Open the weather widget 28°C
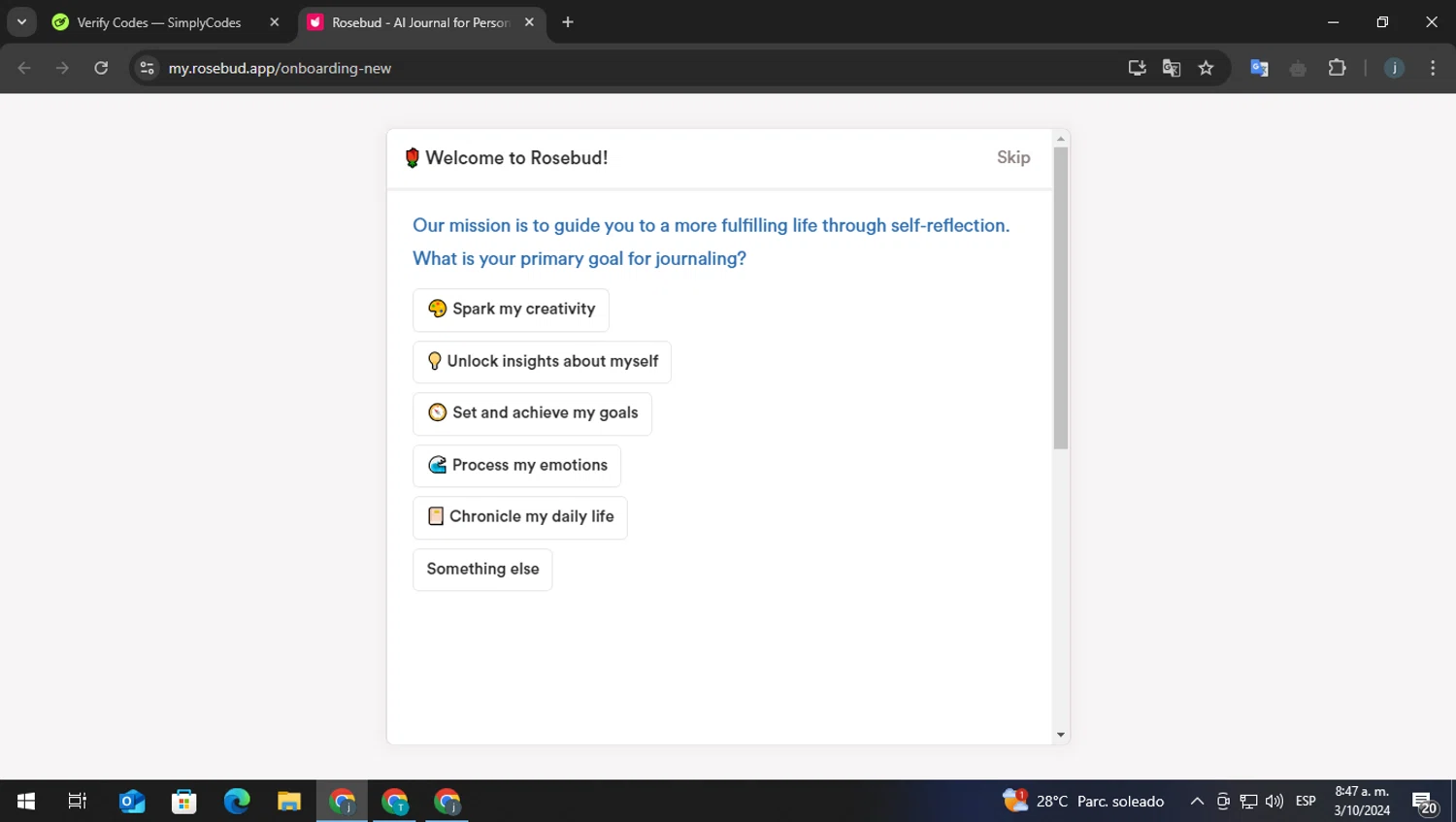Image resolution: width=1456 pixels, height=822 pixels. (1083, 801)
